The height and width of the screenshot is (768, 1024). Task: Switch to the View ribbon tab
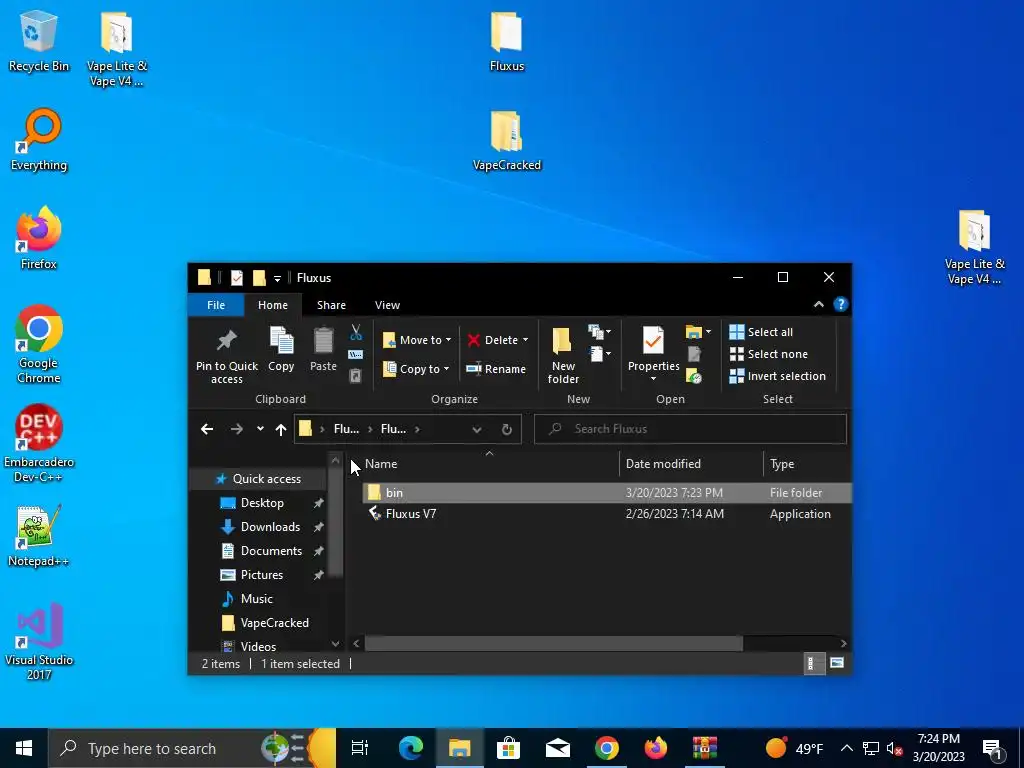pos(387,305)
